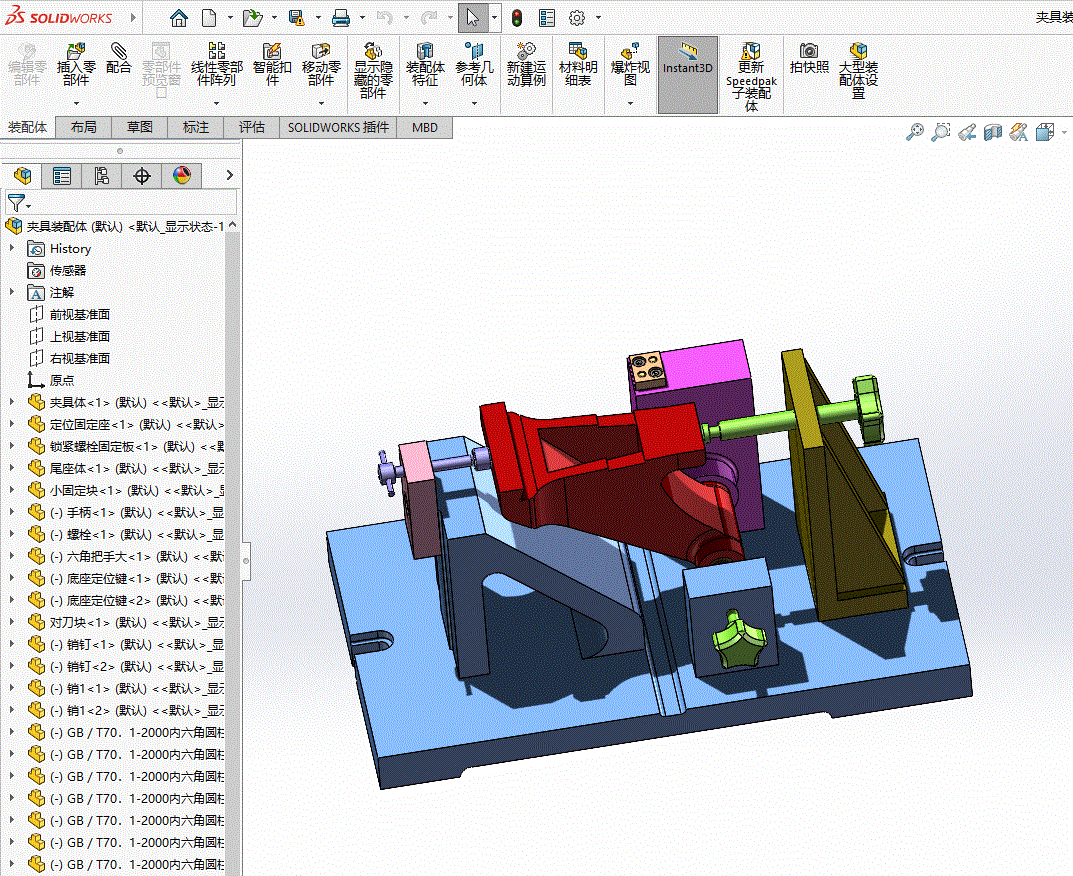The height and width of the screenshot is (876, 1073).
Task: Click the feature tree vertical scrollbar
Action: point(233,548)
